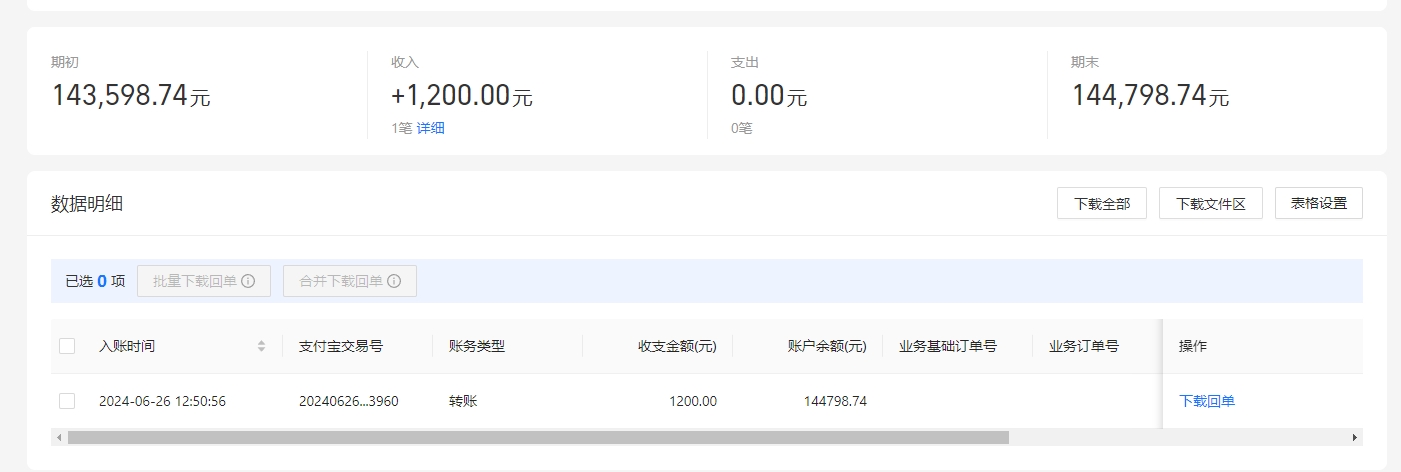Click the 已选 0 项 selection count

click(95, 281)
